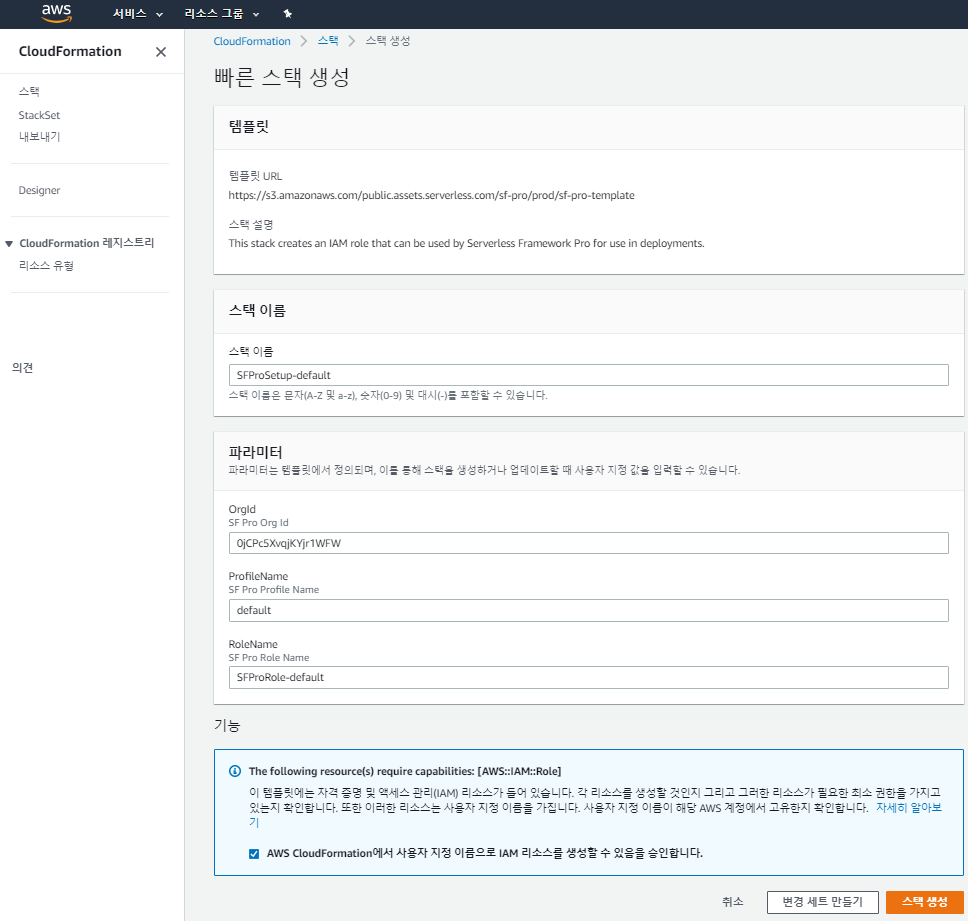Click the orange 스택 생성 button

(x=924, y=902)
